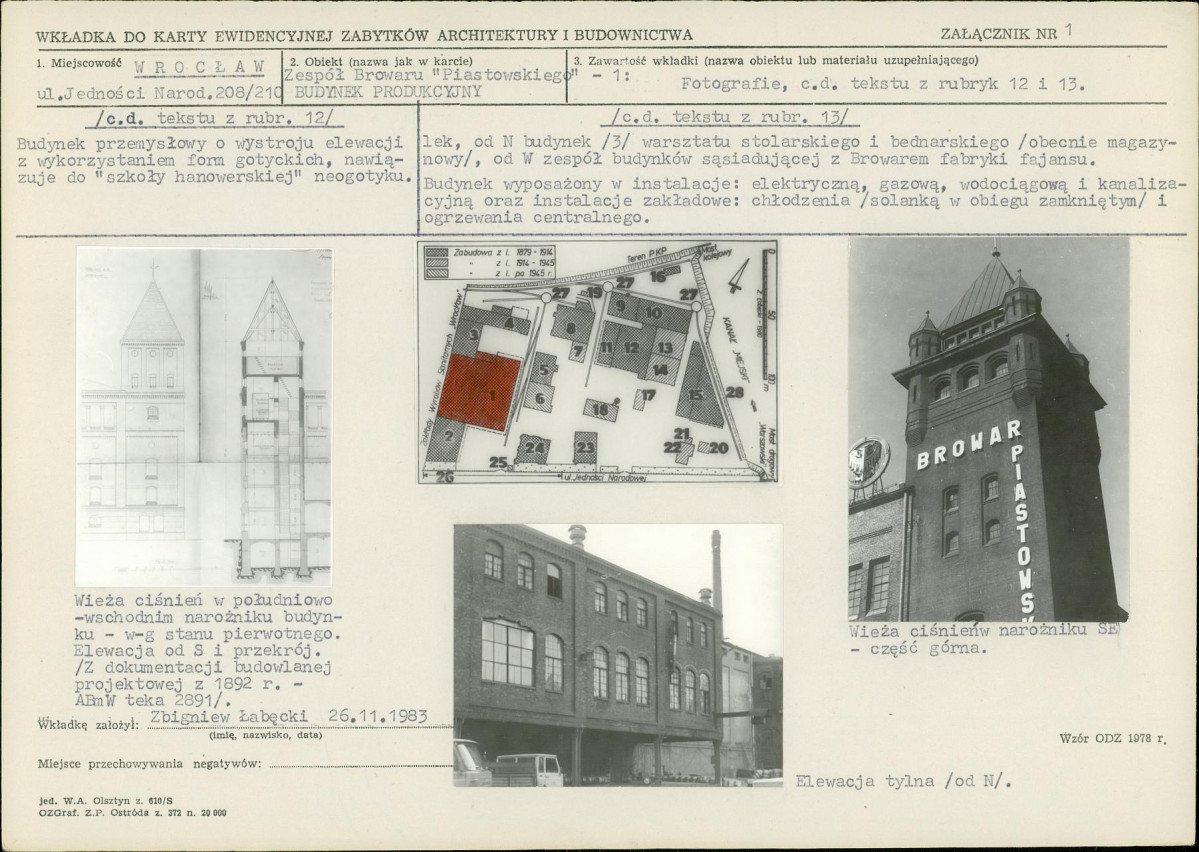This screenshot has width=1199, height=852.
Task: Click the field label '1. Miejscowość'
Action: [79, 63]
